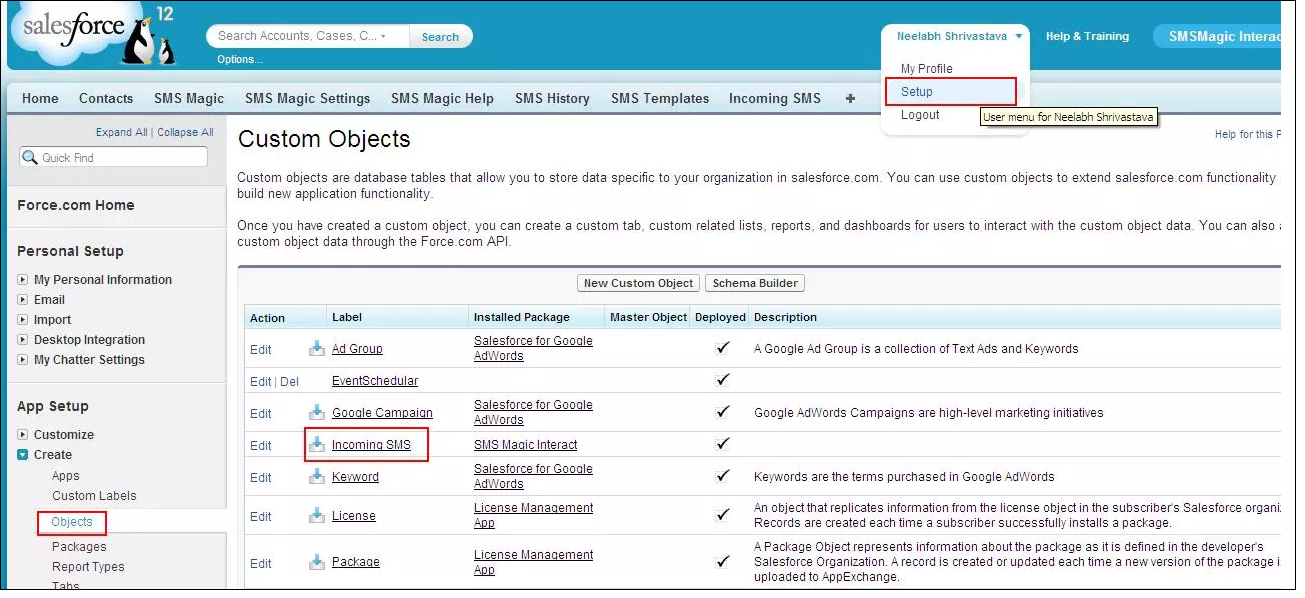
Task: Click the managed package icon beside License
Action: tap(317, 515)
